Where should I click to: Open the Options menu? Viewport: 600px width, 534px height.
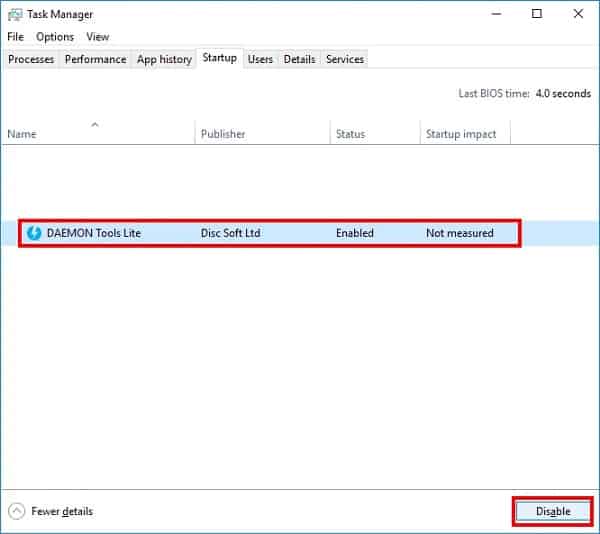coord(55,37)
